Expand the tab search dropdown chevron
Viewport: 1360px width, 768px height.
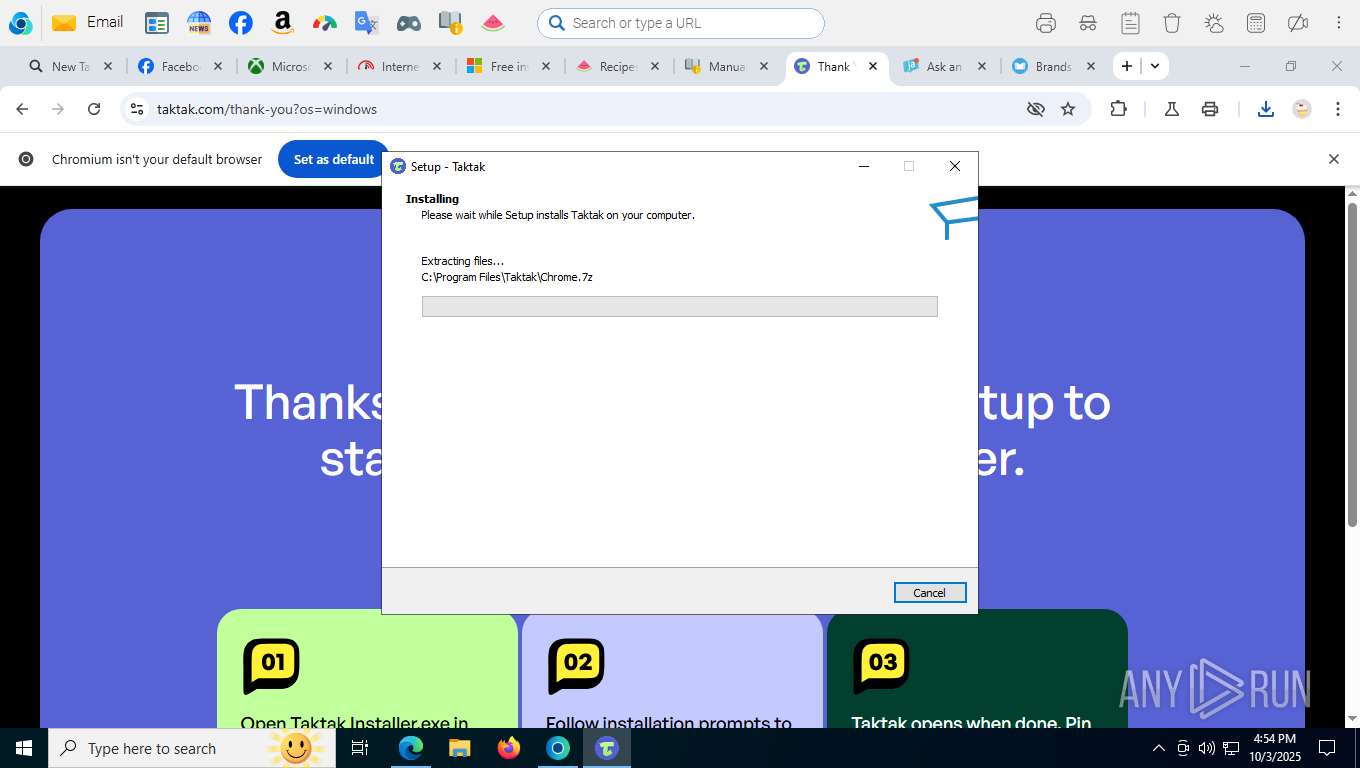(x=1155, y=66)
